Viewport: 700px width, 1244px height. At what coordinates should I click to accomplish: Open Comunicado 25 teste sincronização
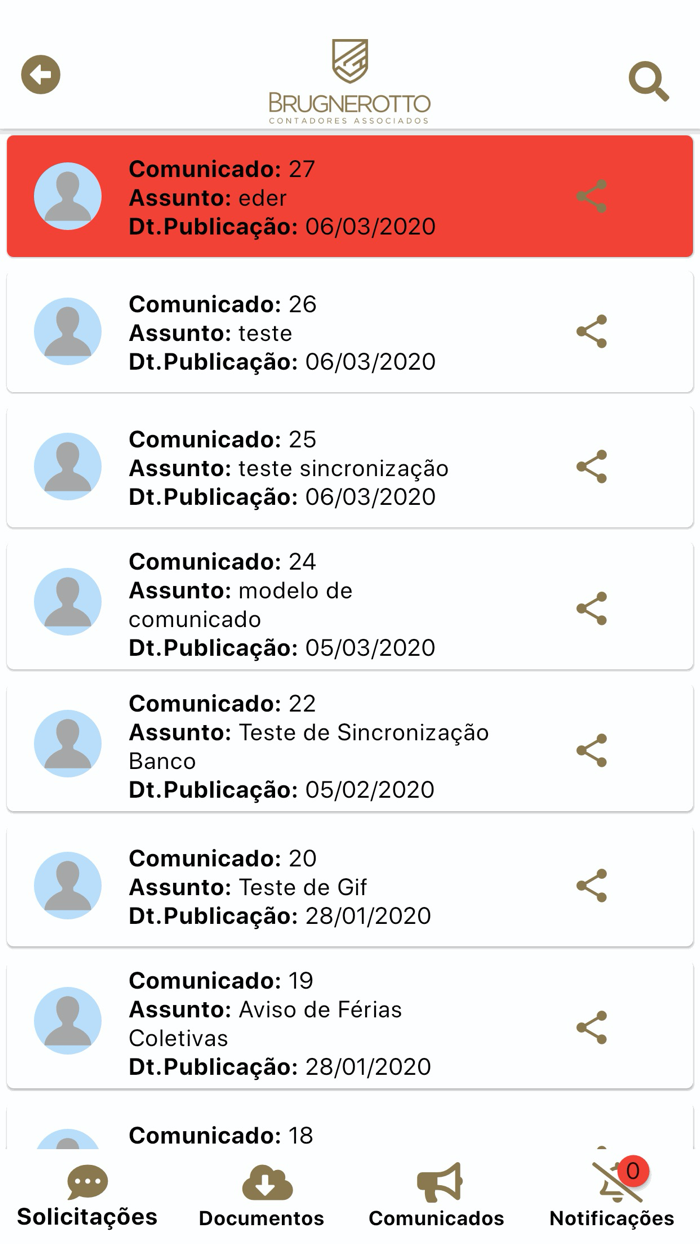pyautogui.click(x=330, y=468)
